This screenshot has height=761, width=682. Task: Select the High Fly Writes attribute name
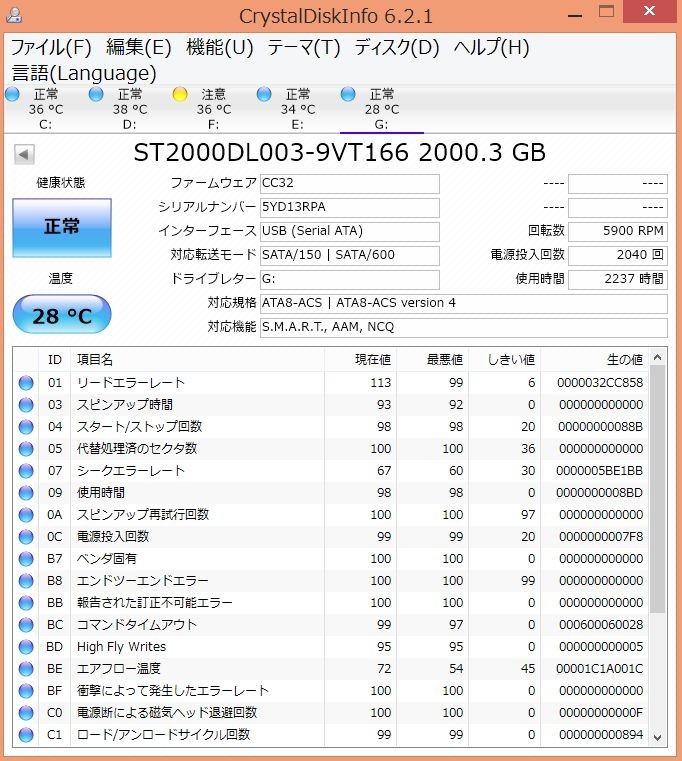tap(121, 647)
